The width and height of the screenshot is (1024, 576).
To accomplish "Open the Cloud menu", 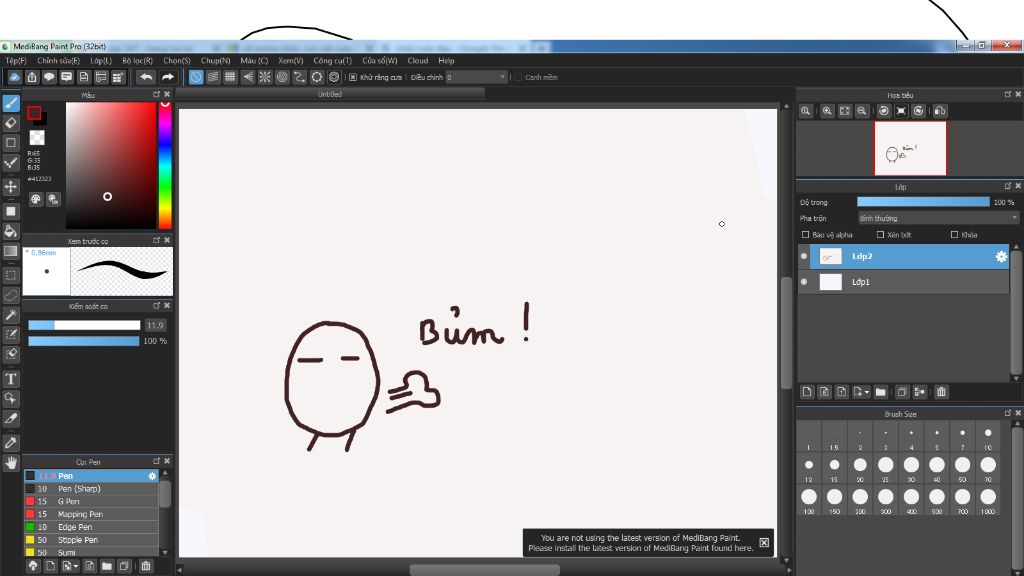I will (418, 61).
